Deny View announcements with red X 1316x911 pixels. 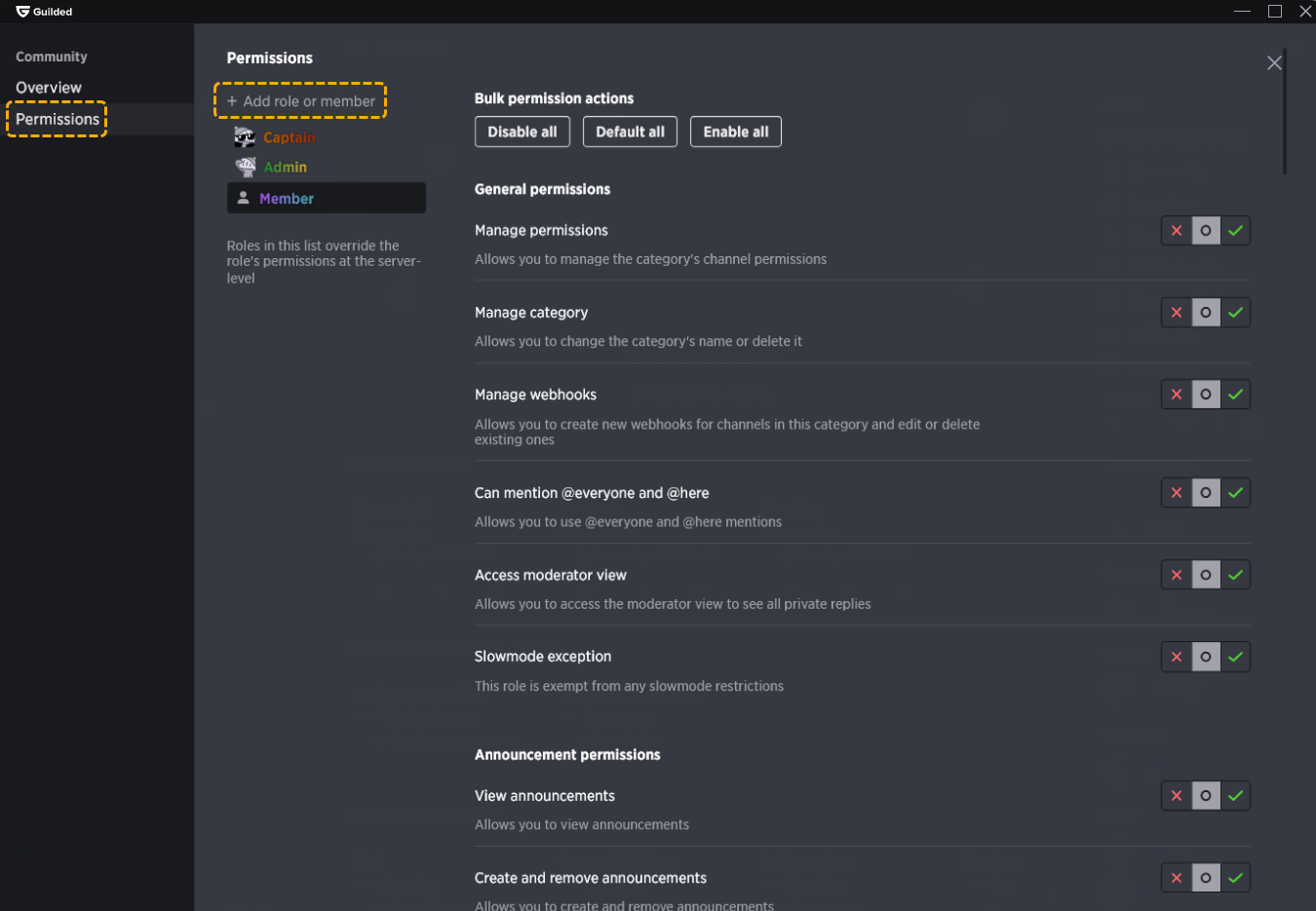(1177, 796)
